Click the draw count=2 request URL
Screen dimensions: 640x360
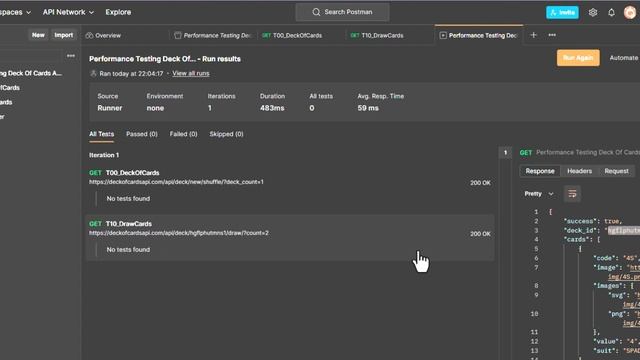pos(179,233)
